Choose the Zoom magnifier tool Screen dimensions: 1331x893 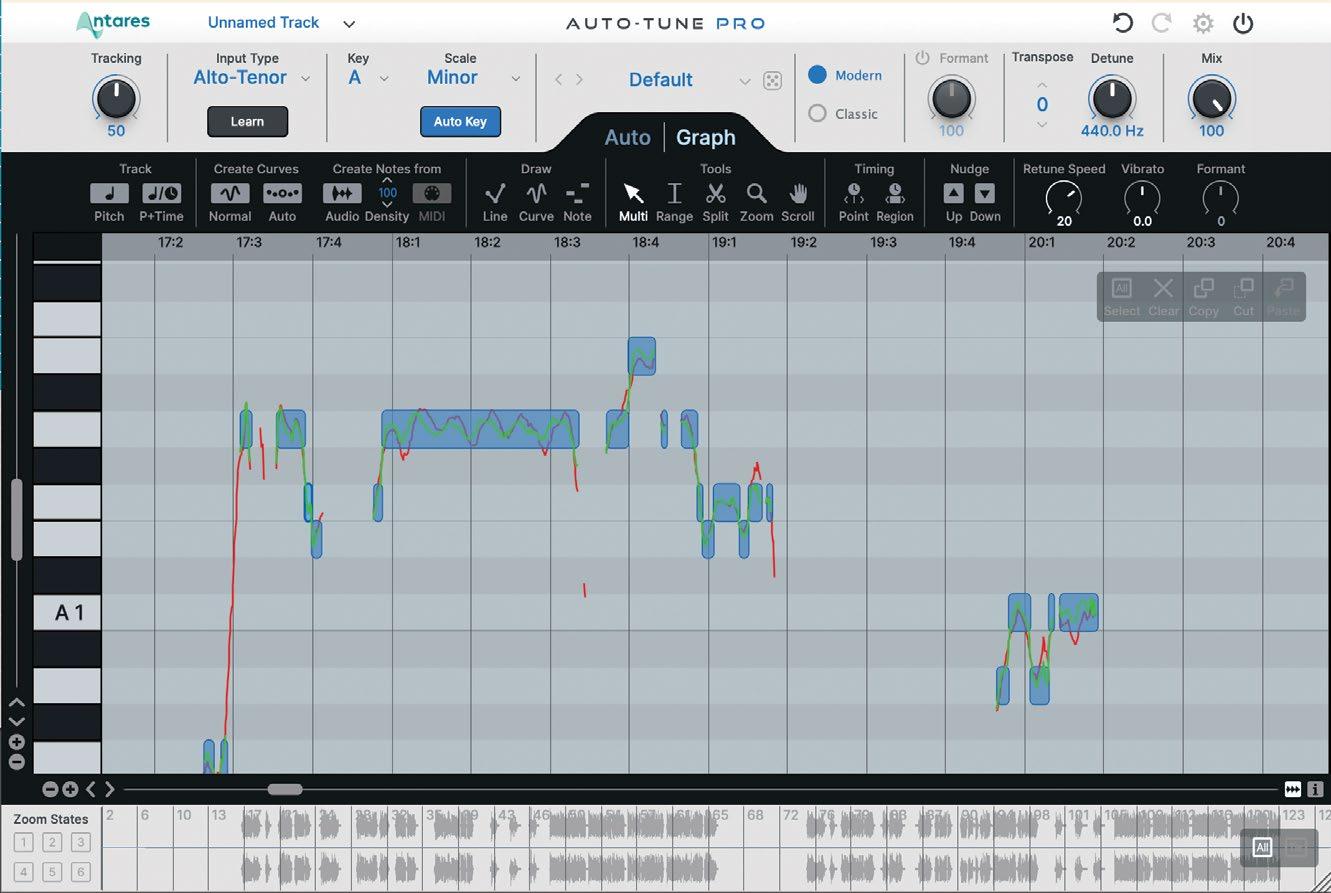point(757,194)
